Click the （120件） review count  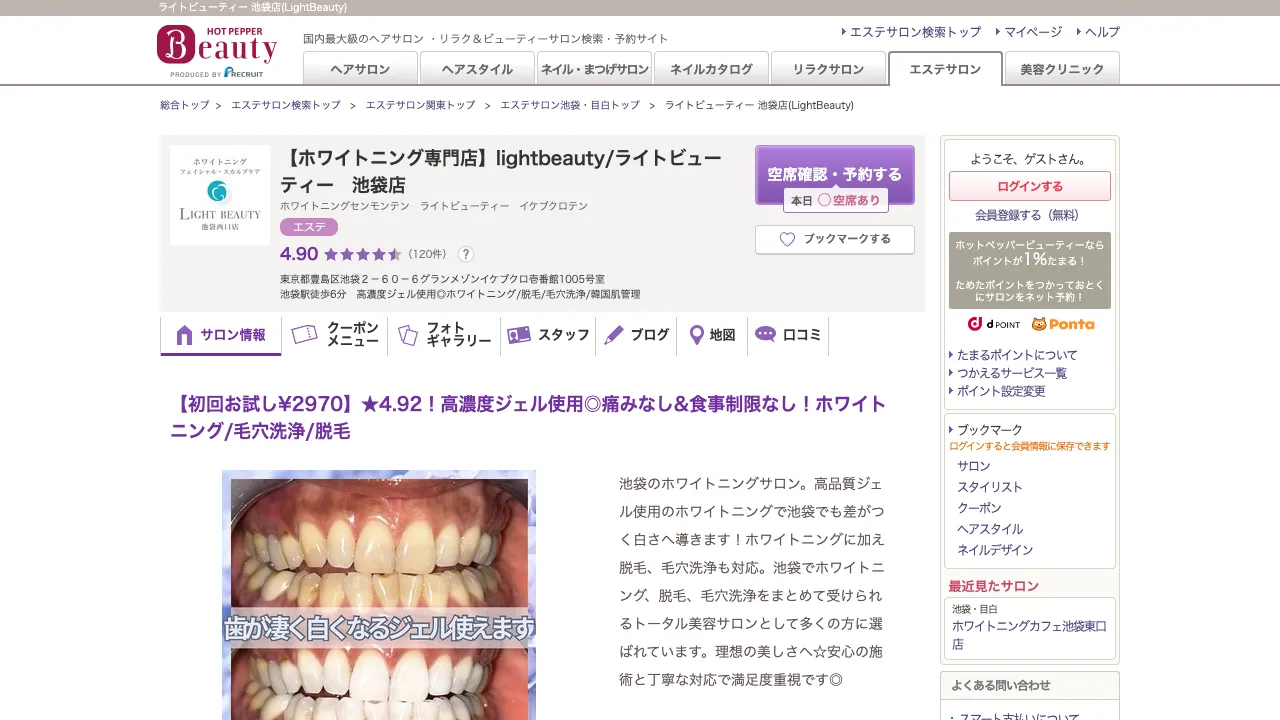(x=427, y=254)
